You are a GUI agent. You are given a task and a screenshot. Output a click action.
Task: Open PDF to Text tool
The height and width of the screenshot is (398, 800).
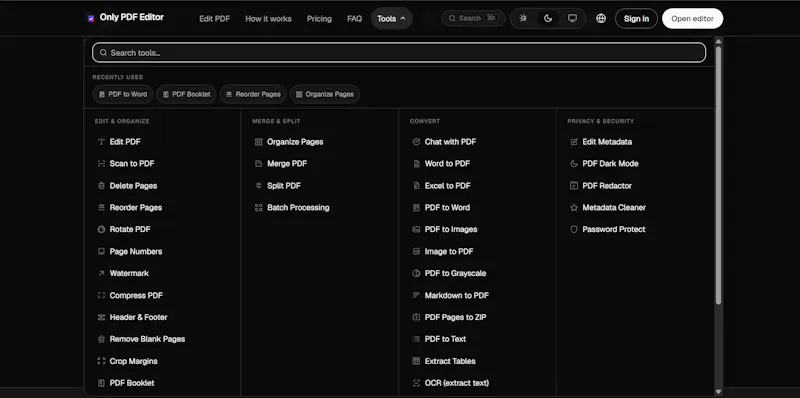pyautogui.click(x=445, y=339)
